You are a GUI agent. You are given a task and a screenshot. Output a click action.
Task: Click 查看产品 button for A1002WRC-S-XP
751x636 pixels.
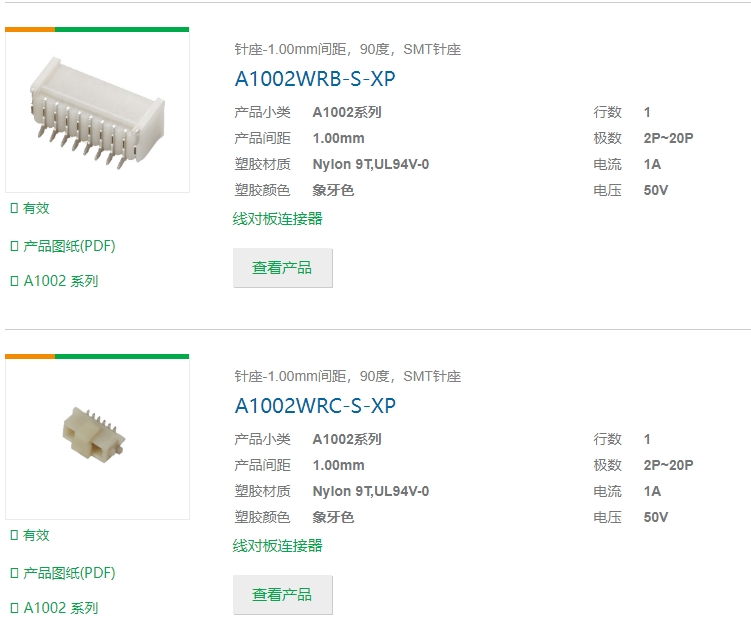pyautogui.click(x=283, y=595)
